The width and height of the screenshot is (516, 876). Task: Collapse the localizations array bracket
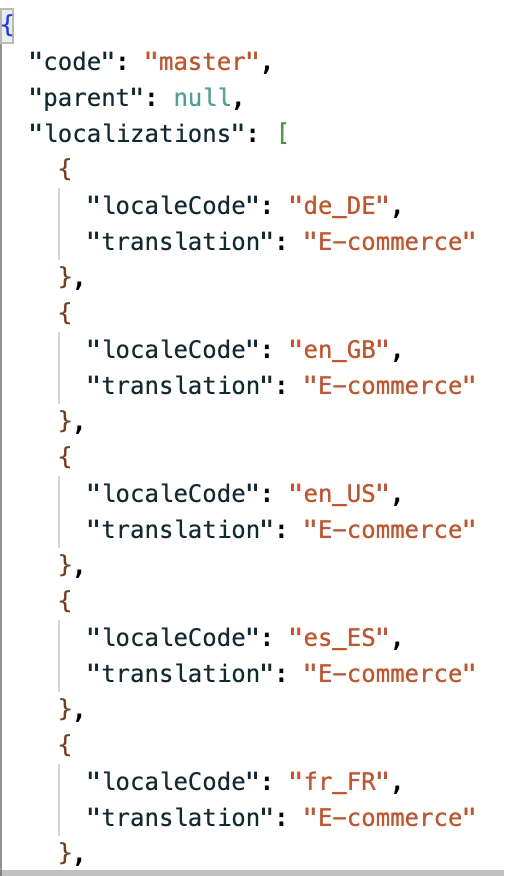point(283,134)
